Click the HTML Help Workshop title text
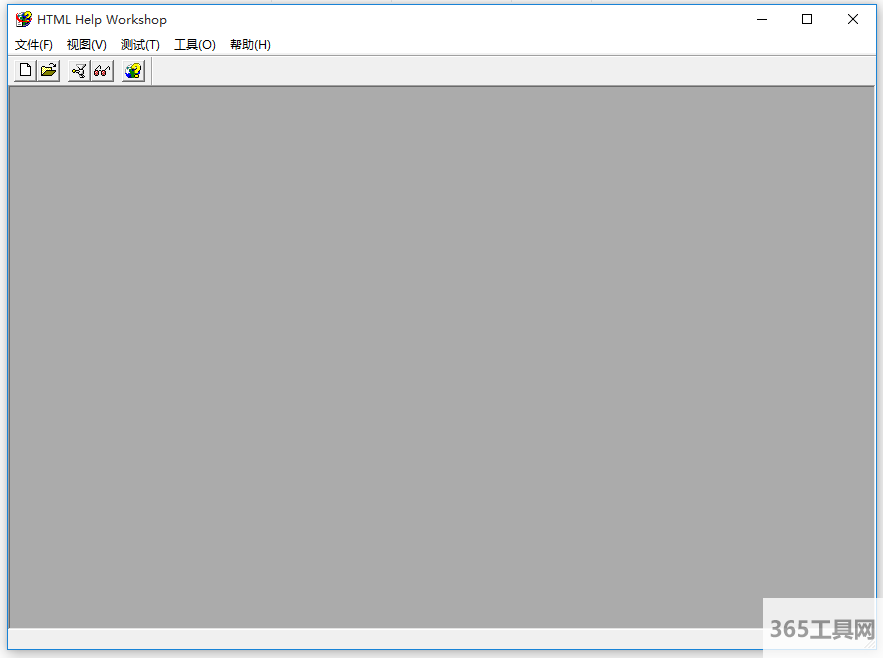883x658 pixels. tap(102, 19)
